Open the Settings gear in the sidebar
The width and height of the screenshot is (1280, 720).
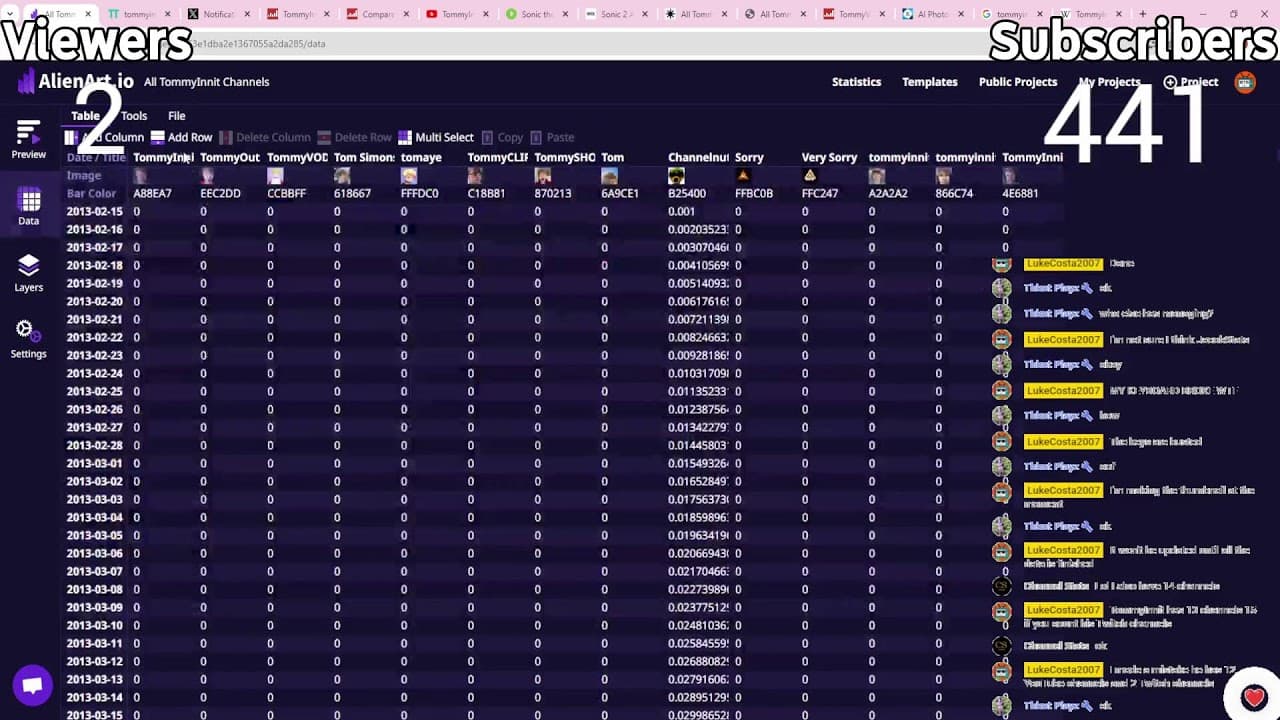click(28, 339)
